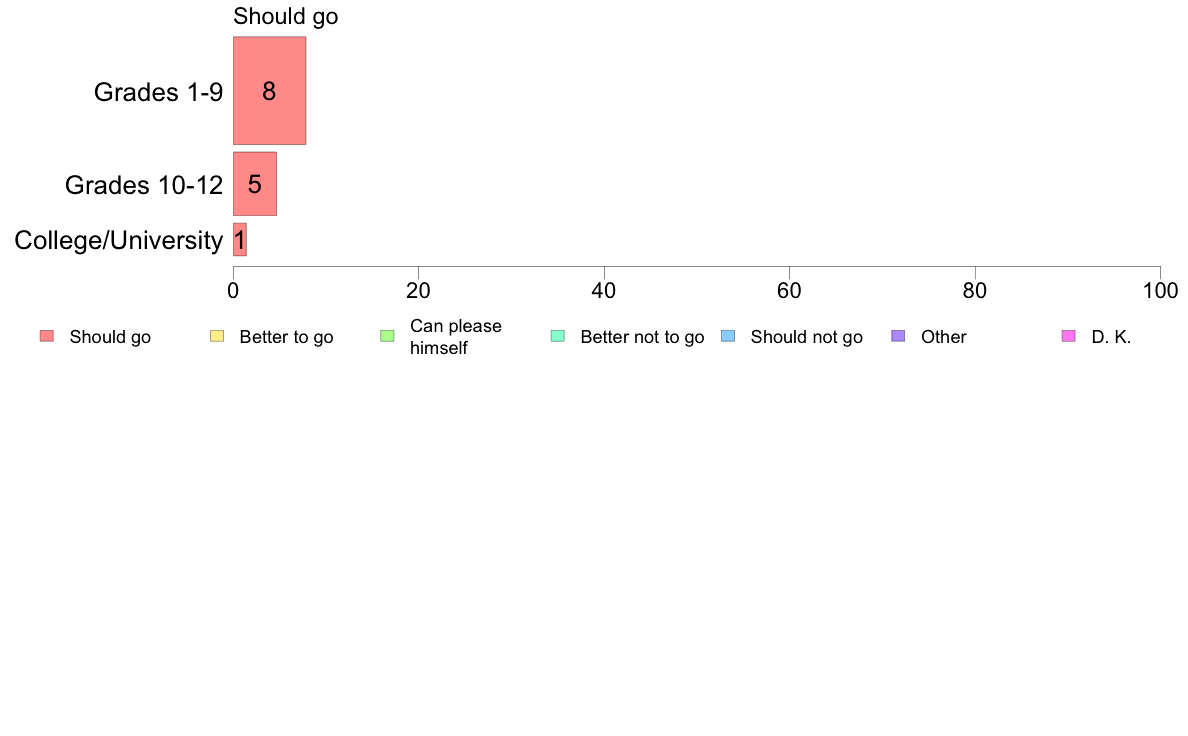The height and width of the screenshot is (736, 1188).
Task: Click the purple Other legend swatch
Action: pyautogui.click(x=898, y=336)
